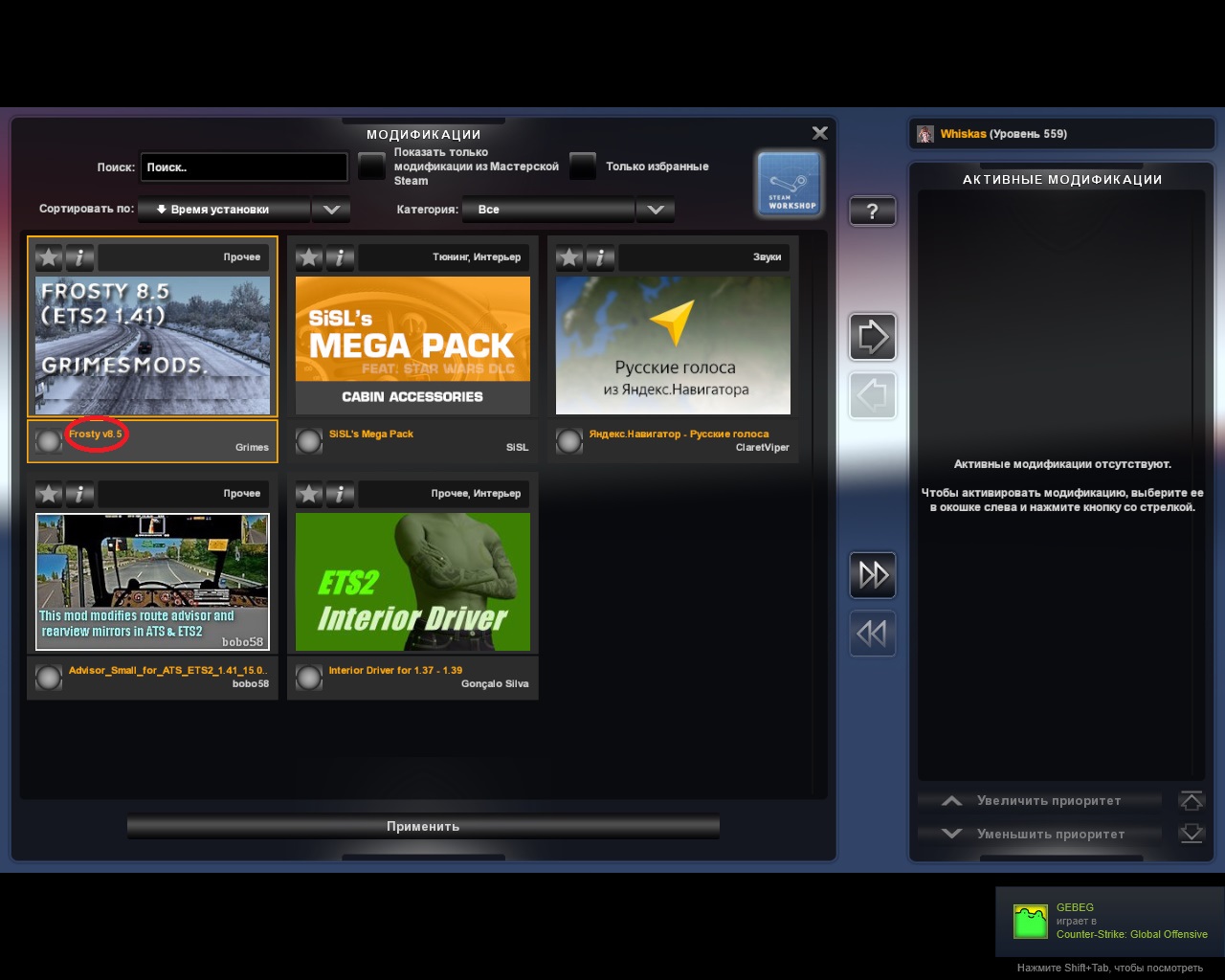Image resolution: width=1225 pixels, height=980 pixels.
Task: Star the Interior Driver mod
Action: [x=309, y=494]
